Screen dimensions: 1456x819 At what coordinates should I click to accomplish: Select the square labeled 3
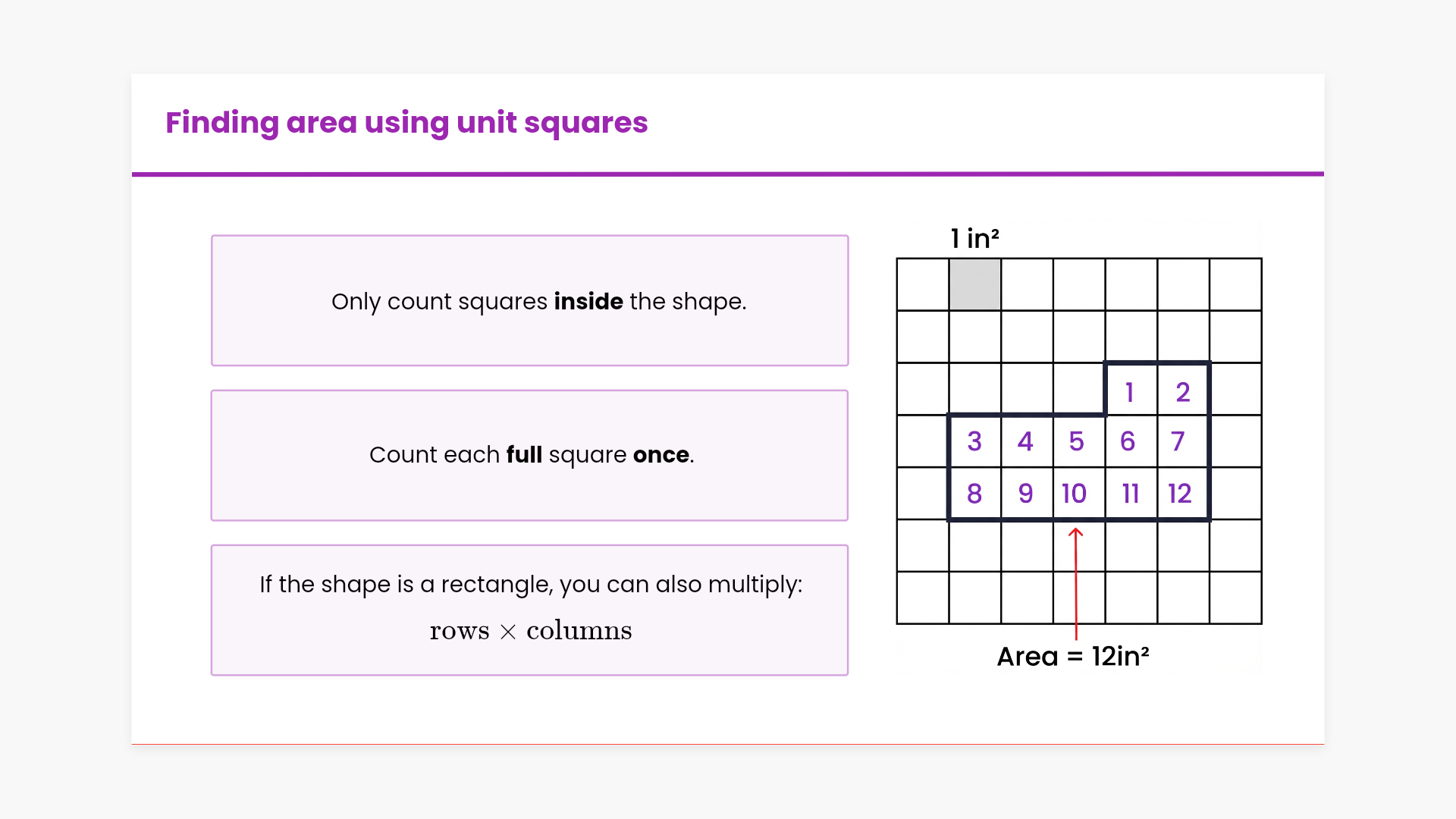coord(974,441)
